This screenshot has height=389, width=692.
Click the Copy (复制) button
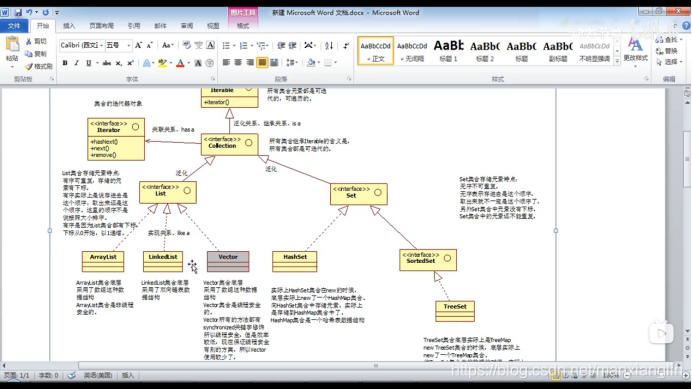36,53
